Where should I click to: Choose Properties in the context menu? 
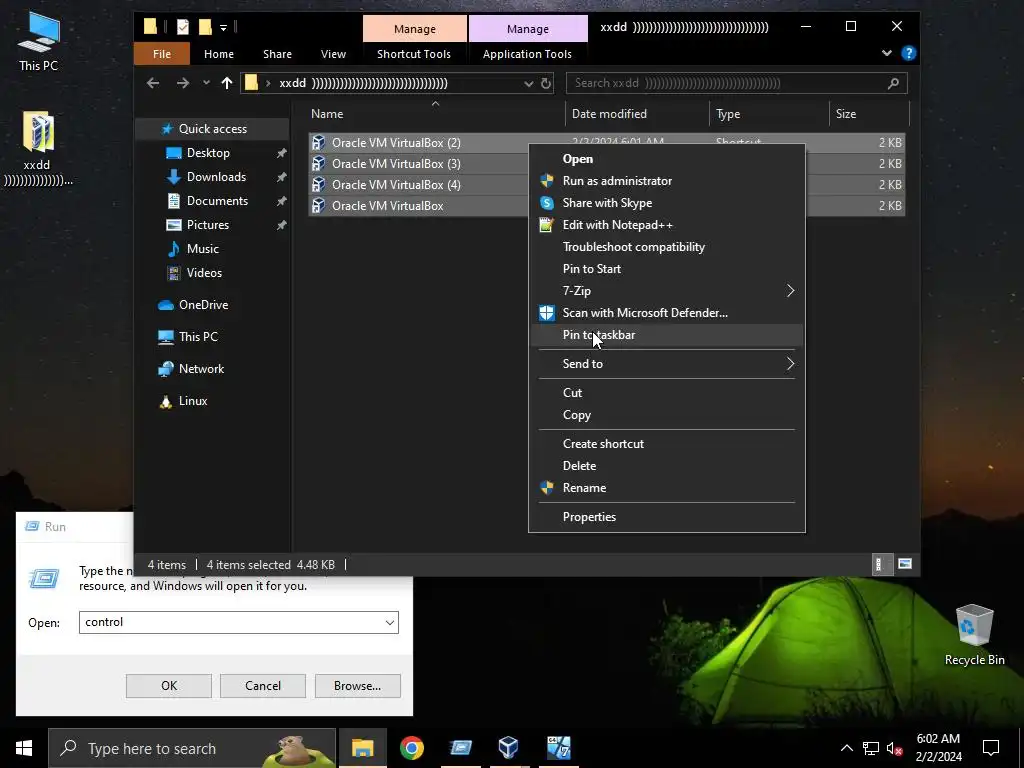[666, 517]
